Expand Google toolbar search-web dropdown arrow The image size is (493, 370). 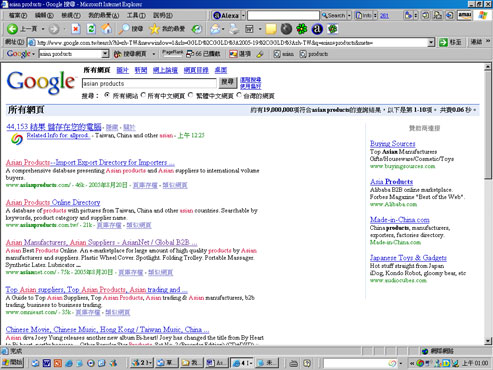coord(154,54)
